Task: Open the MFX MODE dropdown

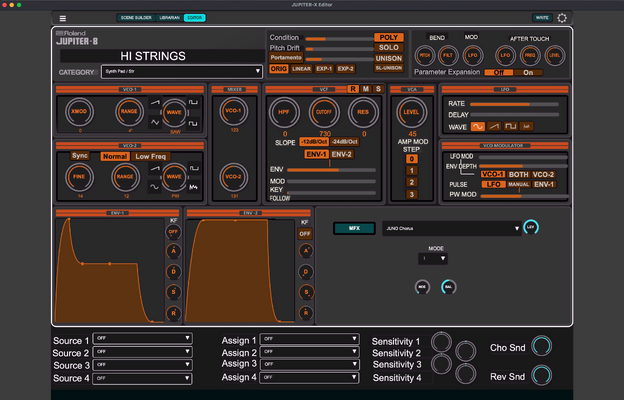Action: [433, 259]
